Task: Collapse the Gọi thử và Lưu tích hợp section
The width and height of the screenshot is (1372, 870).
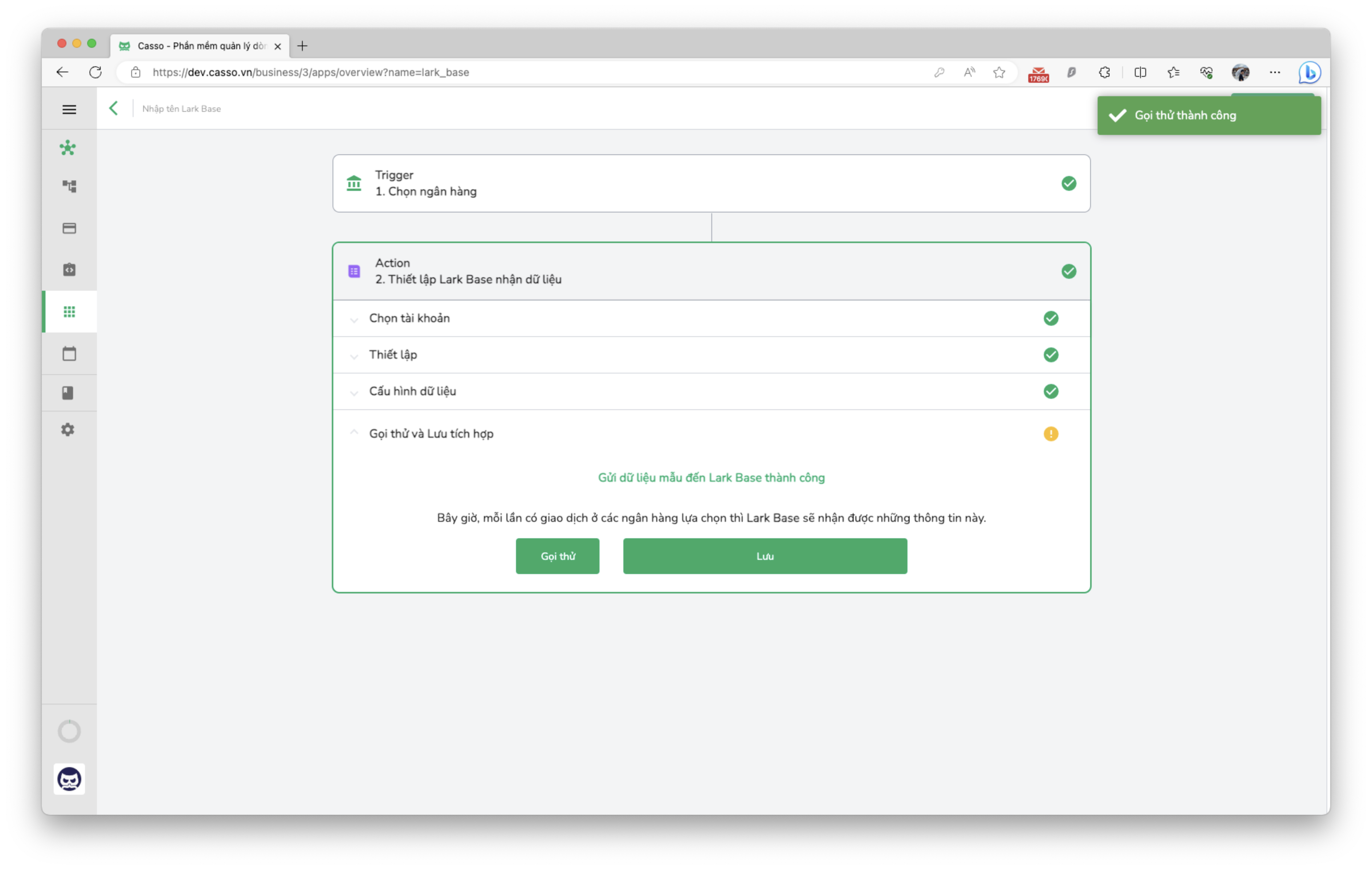Action: click(711, 434)
